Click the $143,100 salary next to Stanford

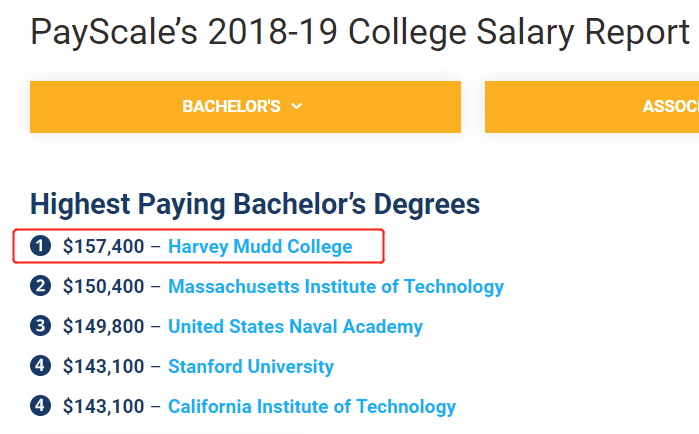[x=103, y=367]
